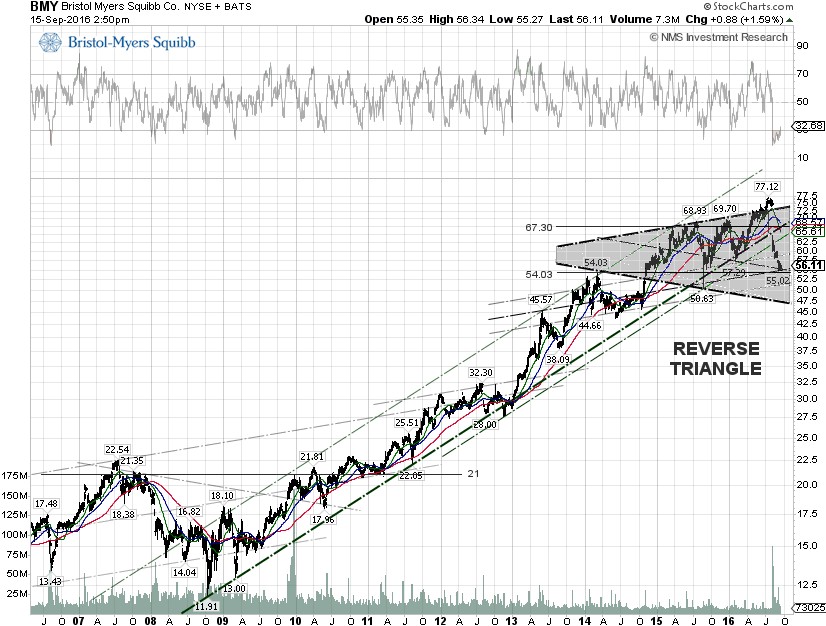Click the up-arrow beside the change percentage
The image size is (826, 626).
coord(789,20)
